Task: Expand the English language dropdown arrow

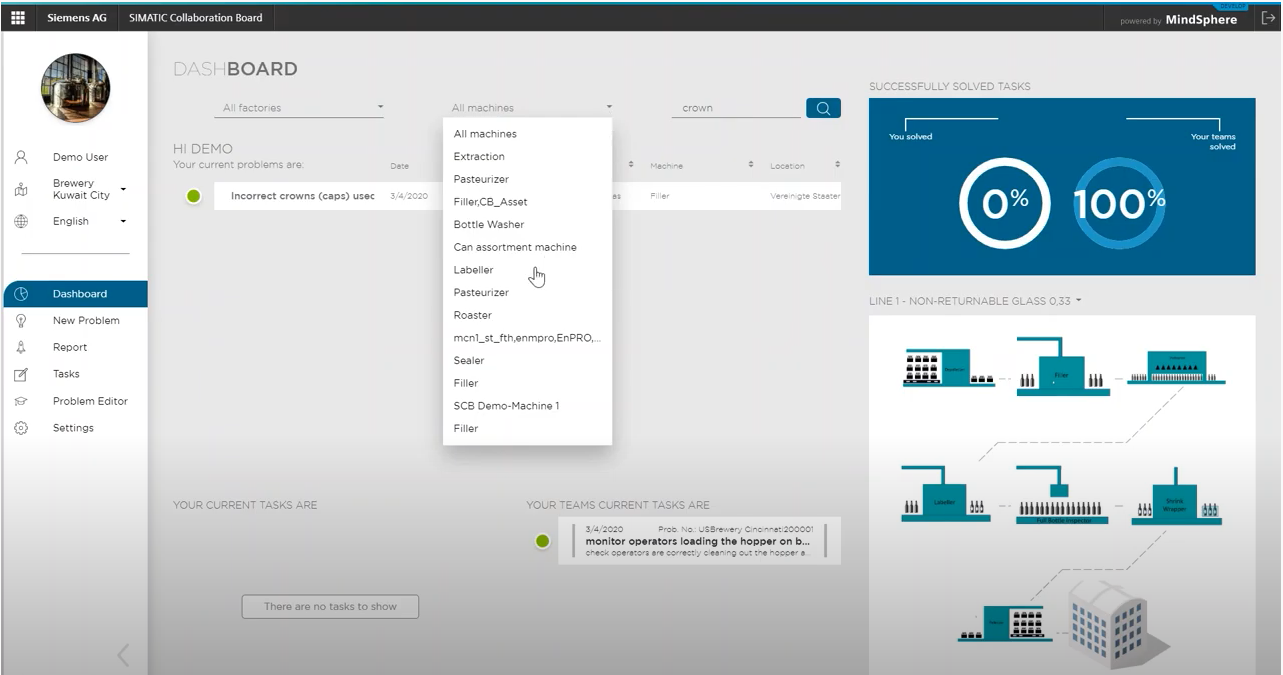Action: click(123, 221)
